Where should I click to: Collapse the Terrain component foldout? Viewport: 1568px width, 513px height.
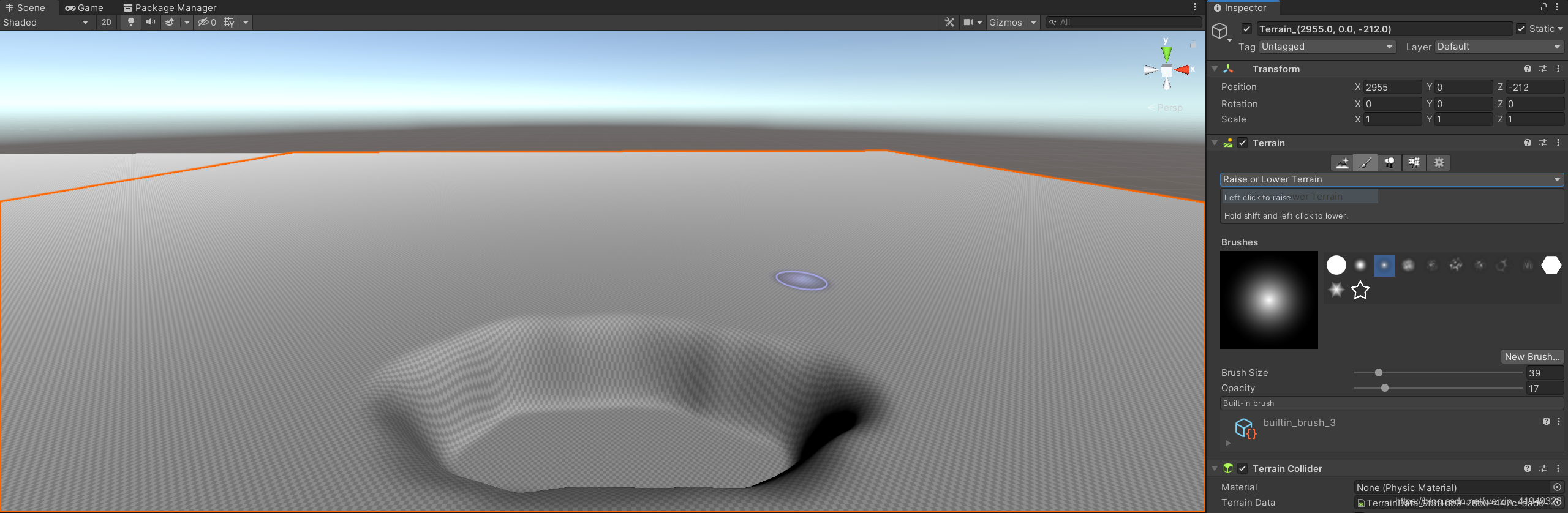[x=1215, y=143]
